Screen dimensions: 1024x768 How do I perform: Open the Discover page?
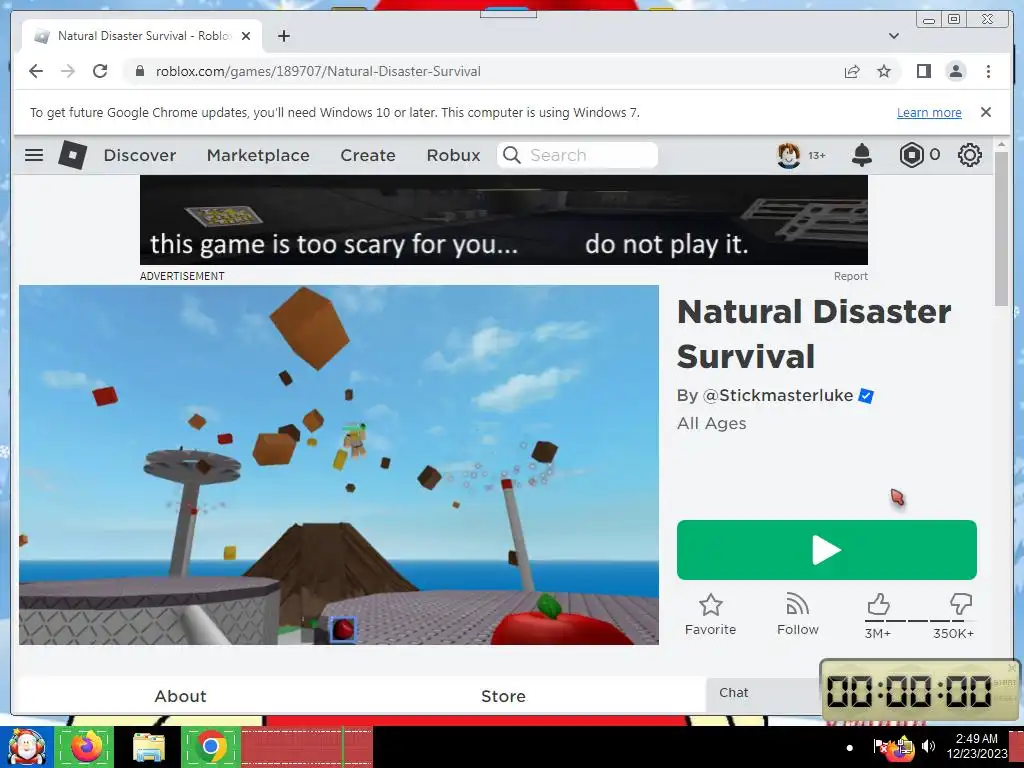(140, 155)
